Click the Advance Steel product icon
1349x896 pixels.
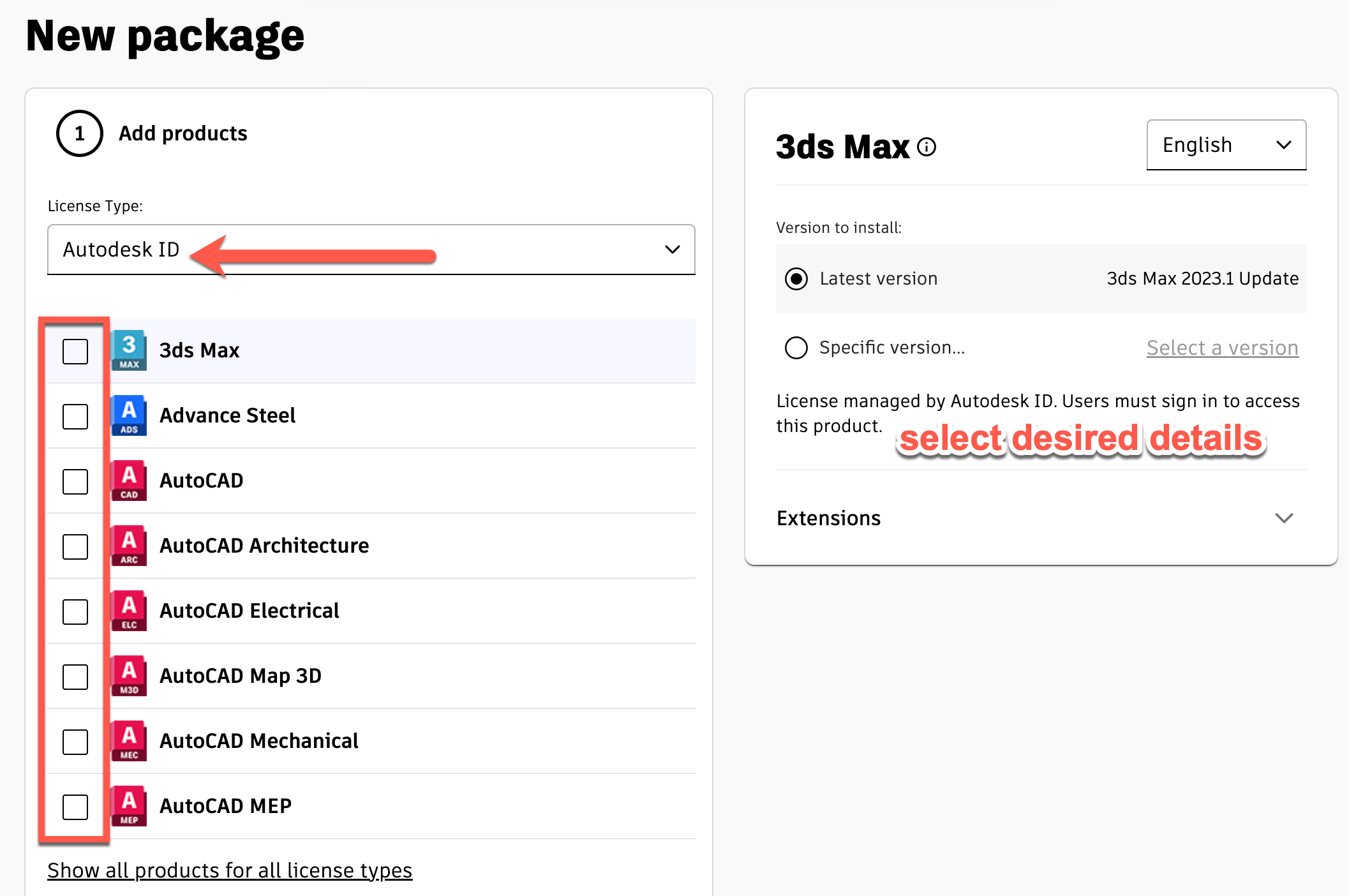(x=129, y=415)
